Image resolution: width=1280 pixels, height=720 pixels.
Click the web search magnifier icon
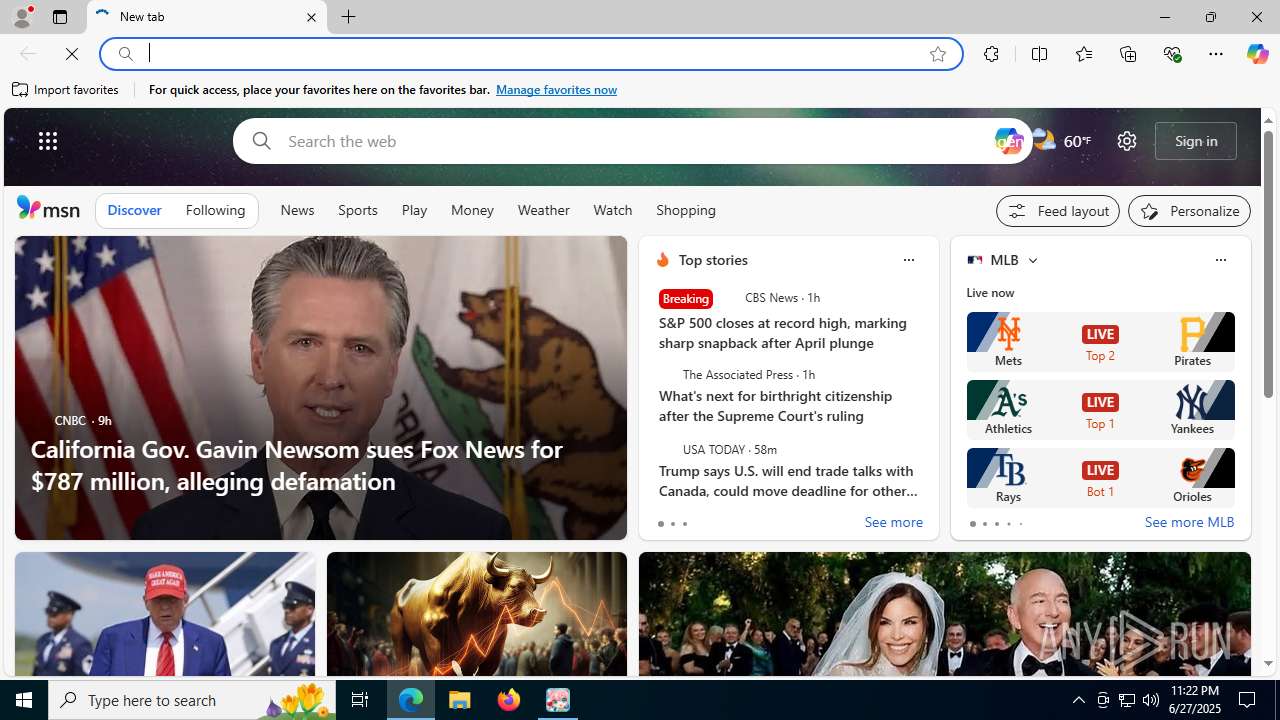point(261,141)
